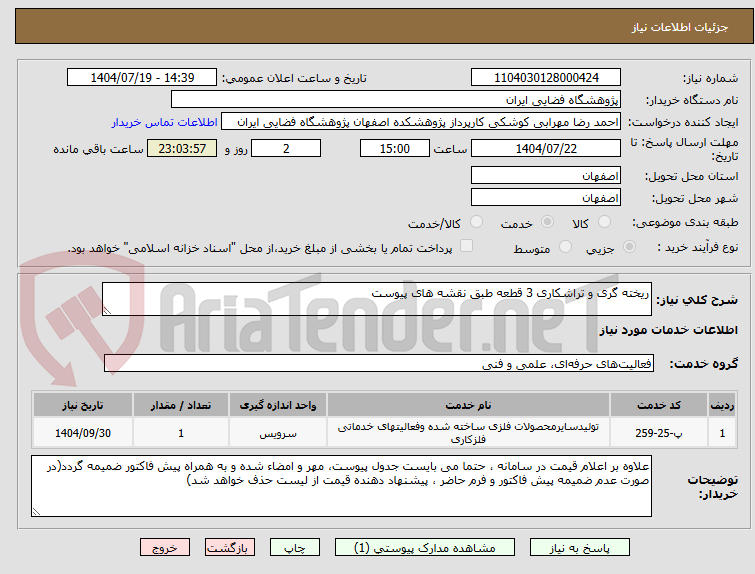Click the پاسخ به نیاز button
Image resolution: width=755 pixels, height=574 pixels.
[580, 548]
